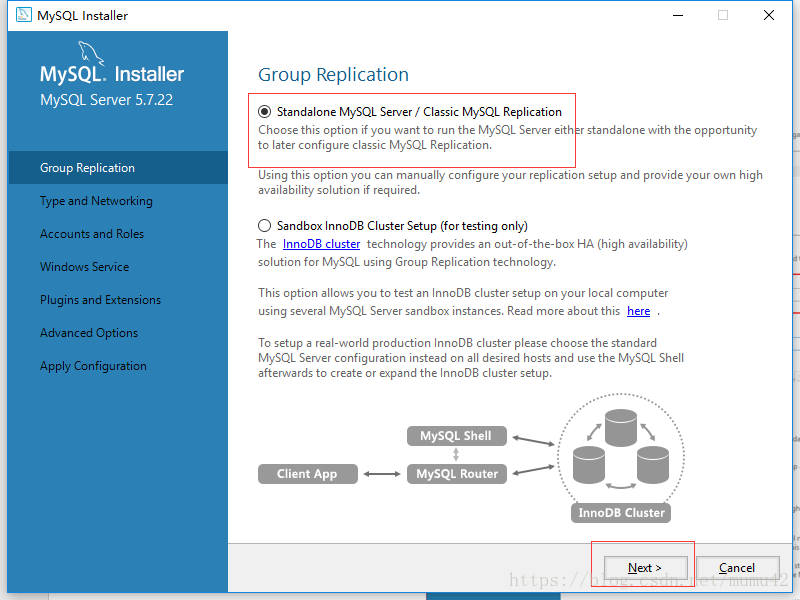This screenshot has width=800, height=600.
Task: Click the Group Replication heading
Action: pos(333,74)
